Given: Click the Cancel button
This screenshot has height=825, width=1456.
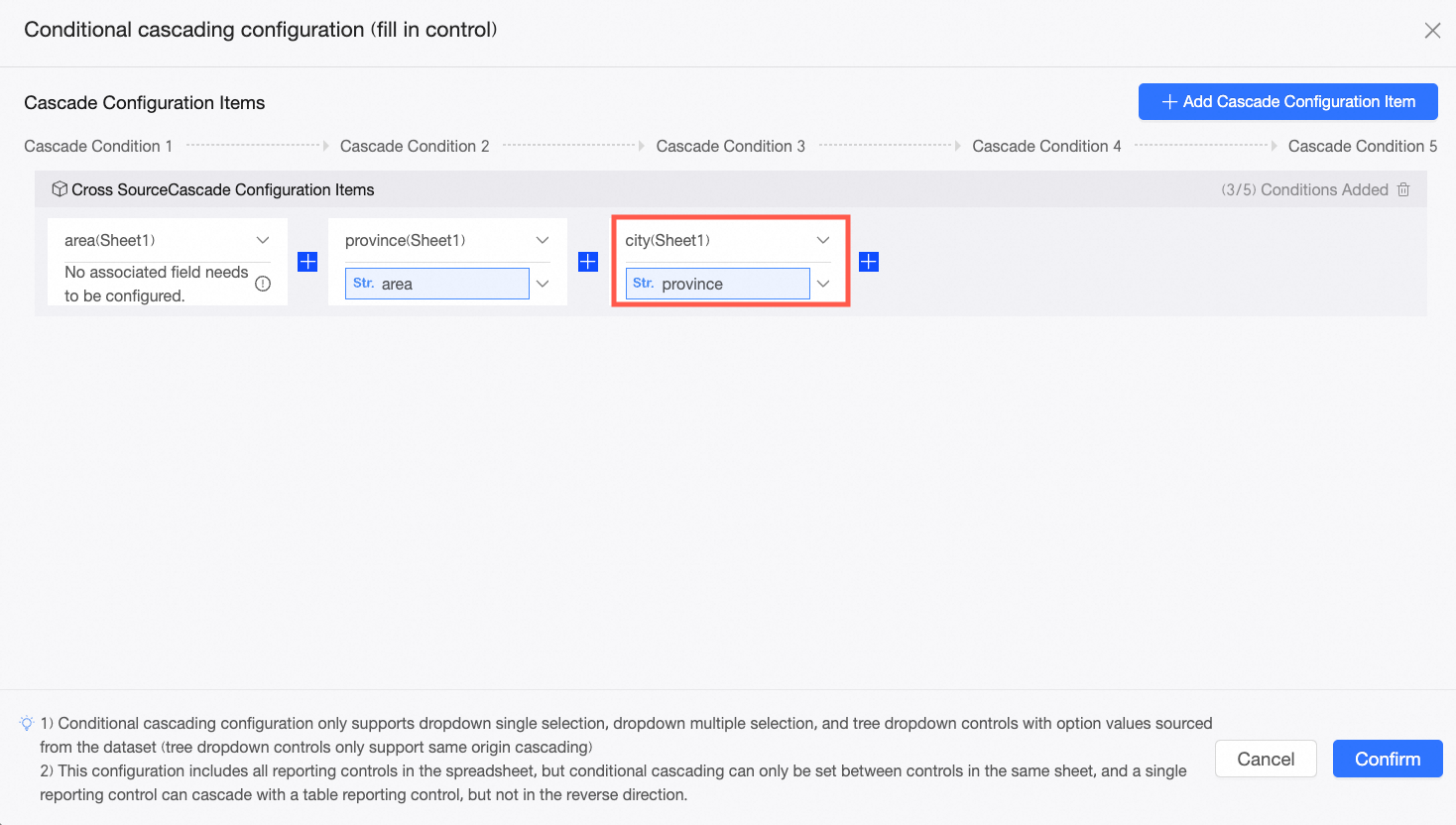Looking at the screenshot, I should (x=1266, y=759).
